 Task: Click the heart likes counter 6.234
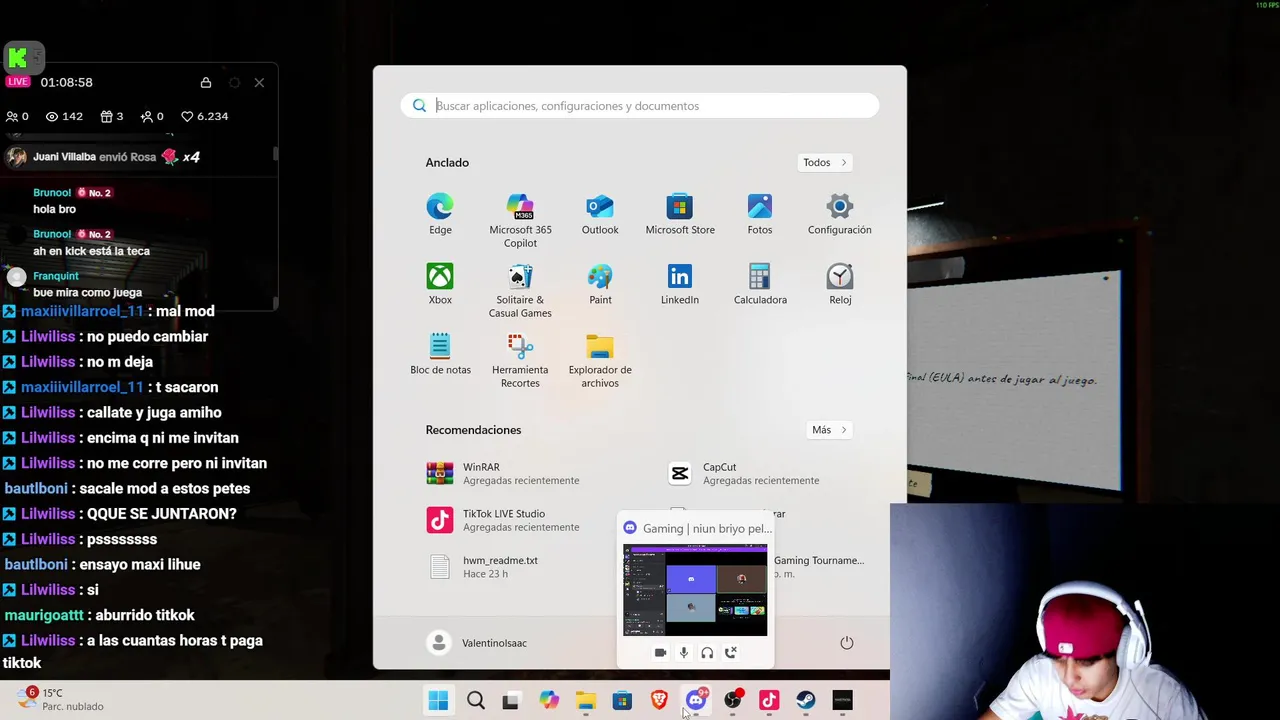click(x=204, y=116)
